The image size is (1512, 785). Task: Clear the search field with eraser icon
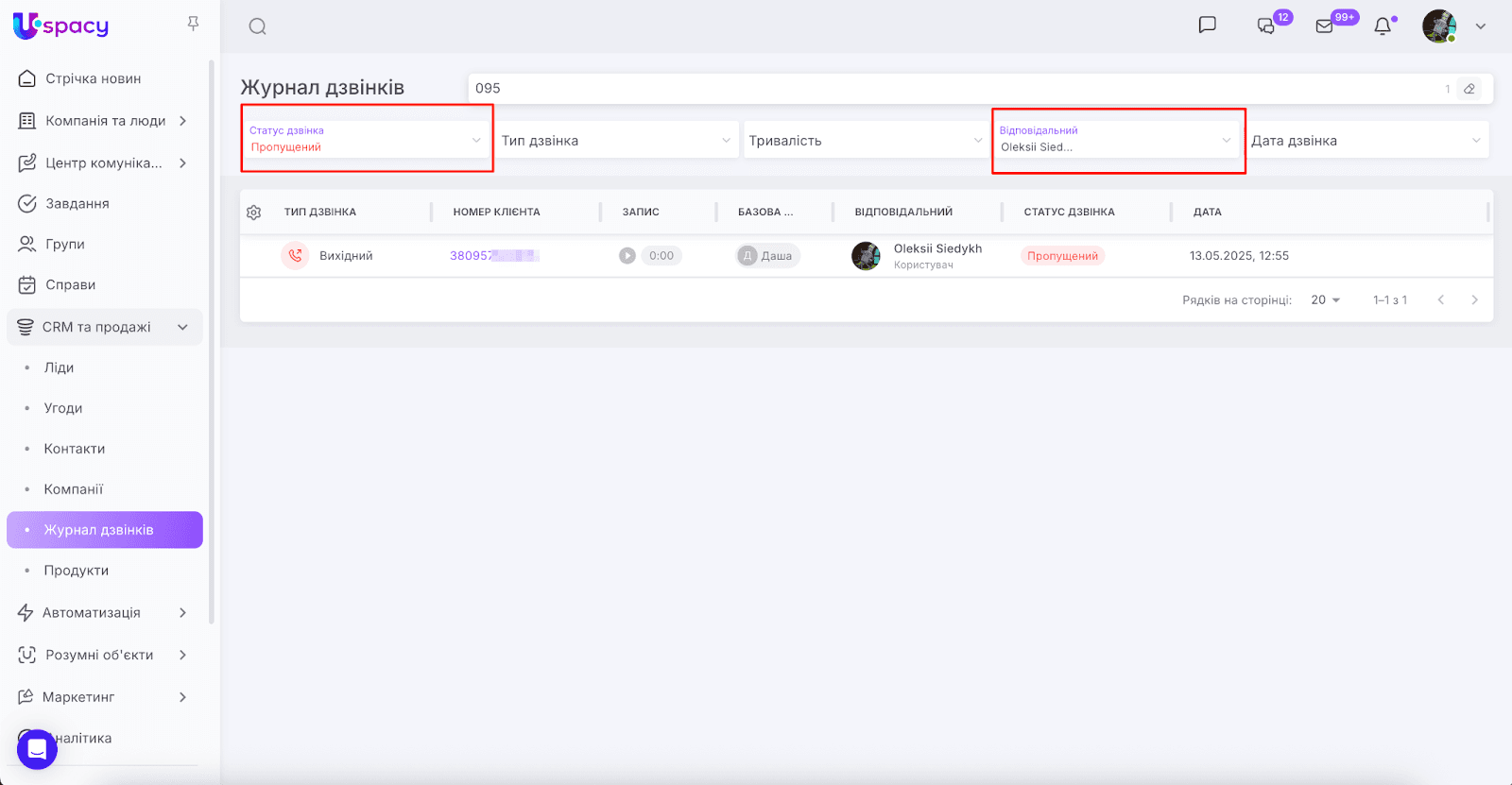(x=1469, y=89)
